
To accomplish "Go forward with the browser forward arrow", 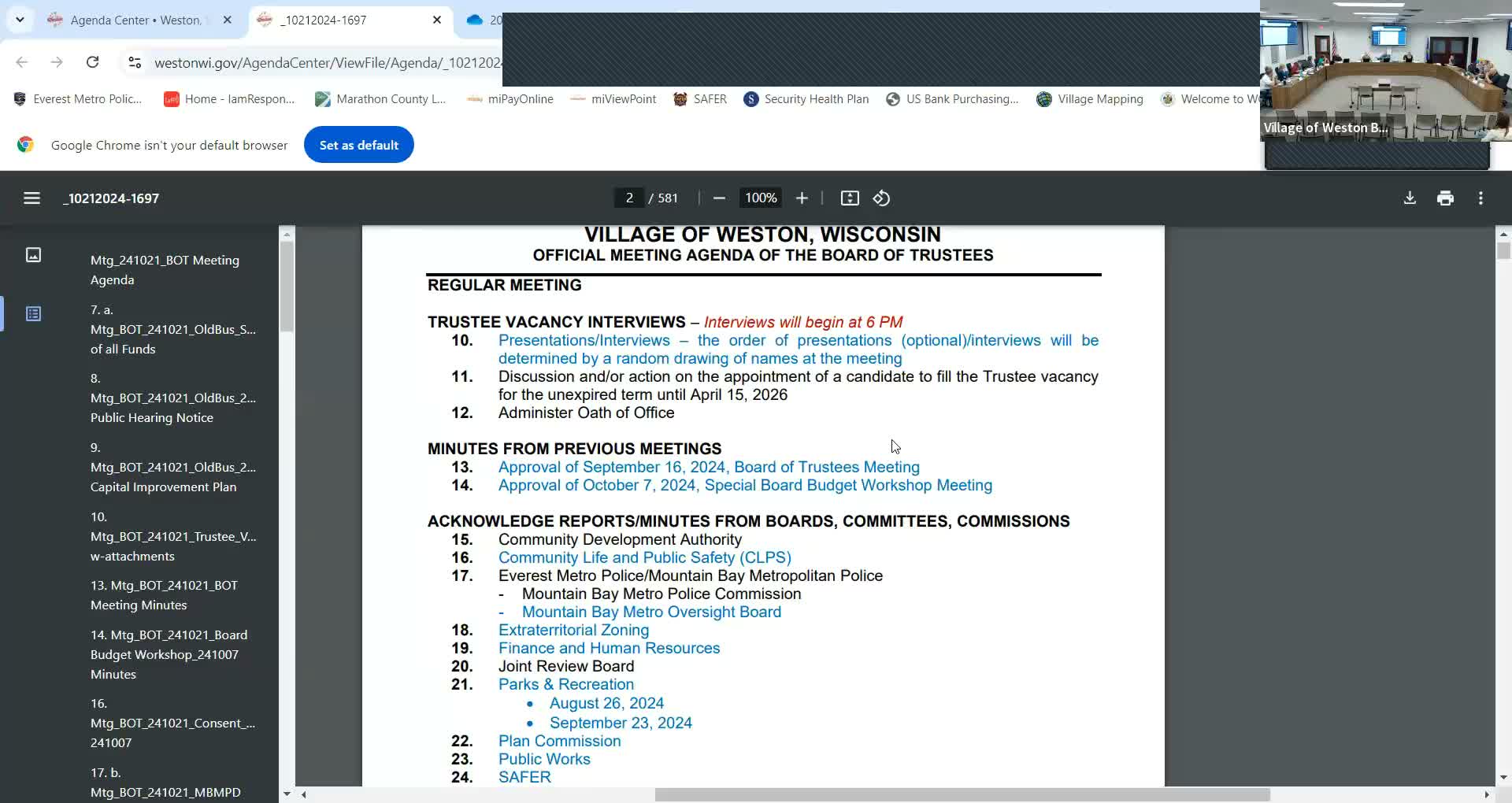I will [57, 62].
